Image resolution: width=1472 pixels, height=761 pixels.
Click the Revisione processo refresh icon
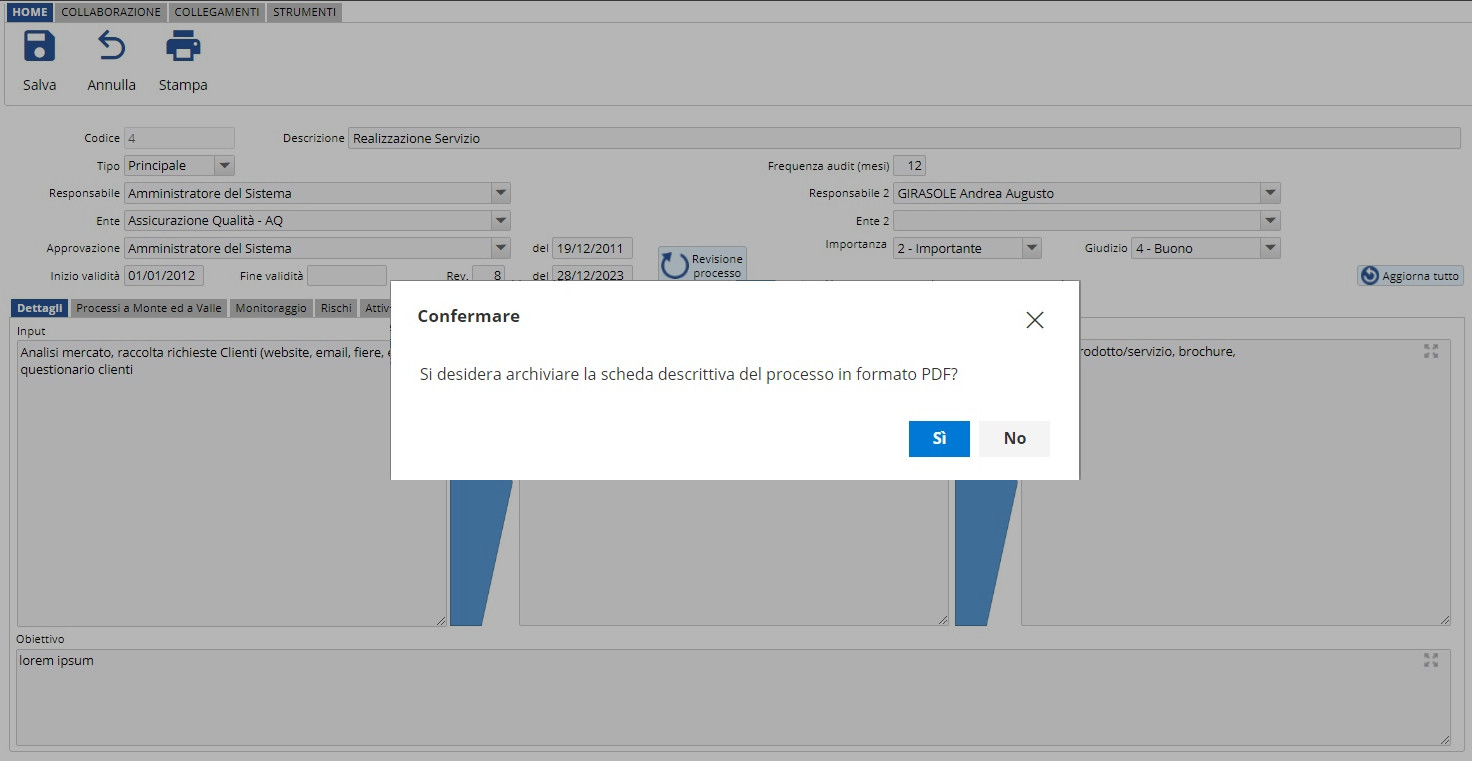pos(675,266)
